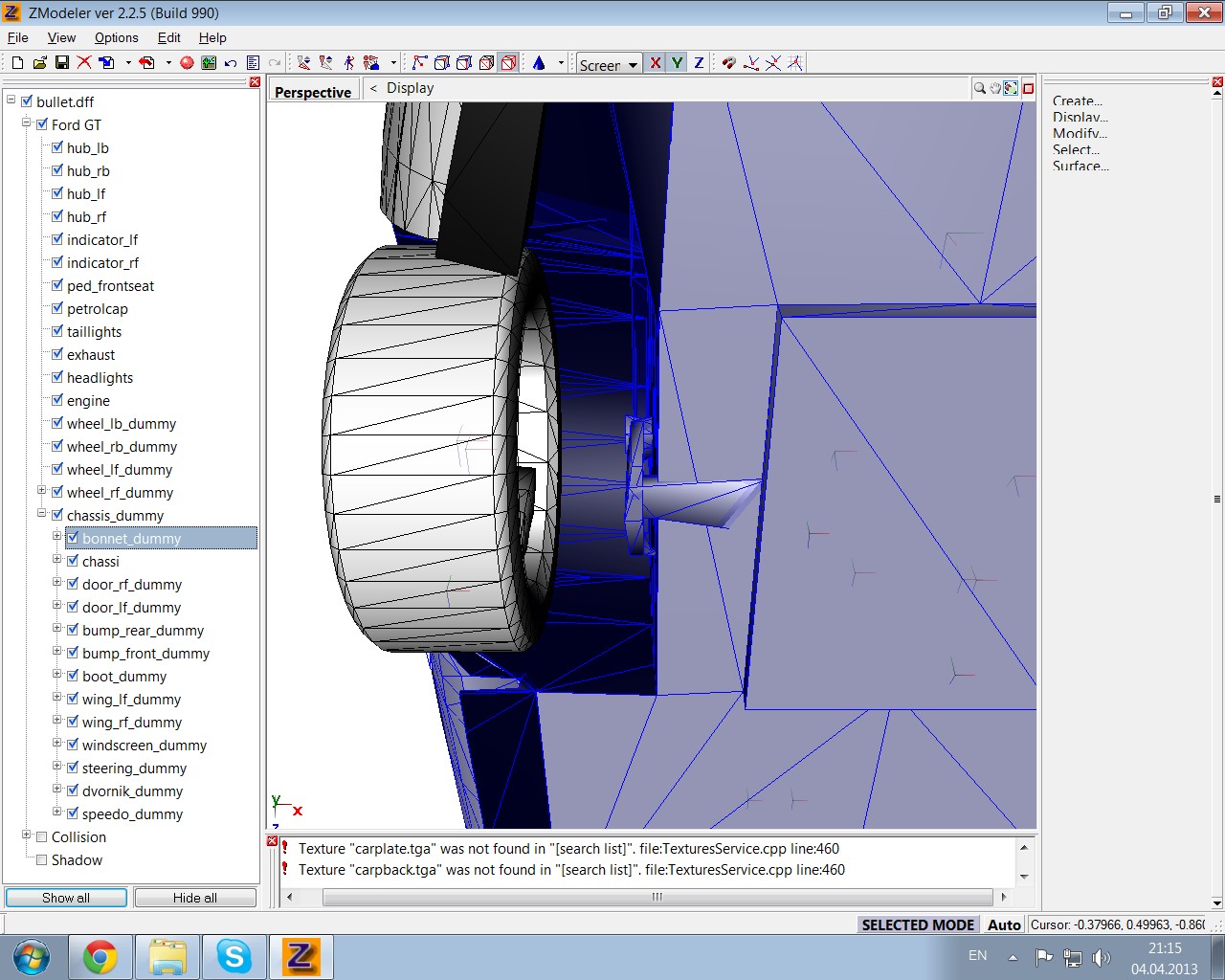
Task: Expand the wheel_rf_dummy tree node
Action: tap(42, 491)
